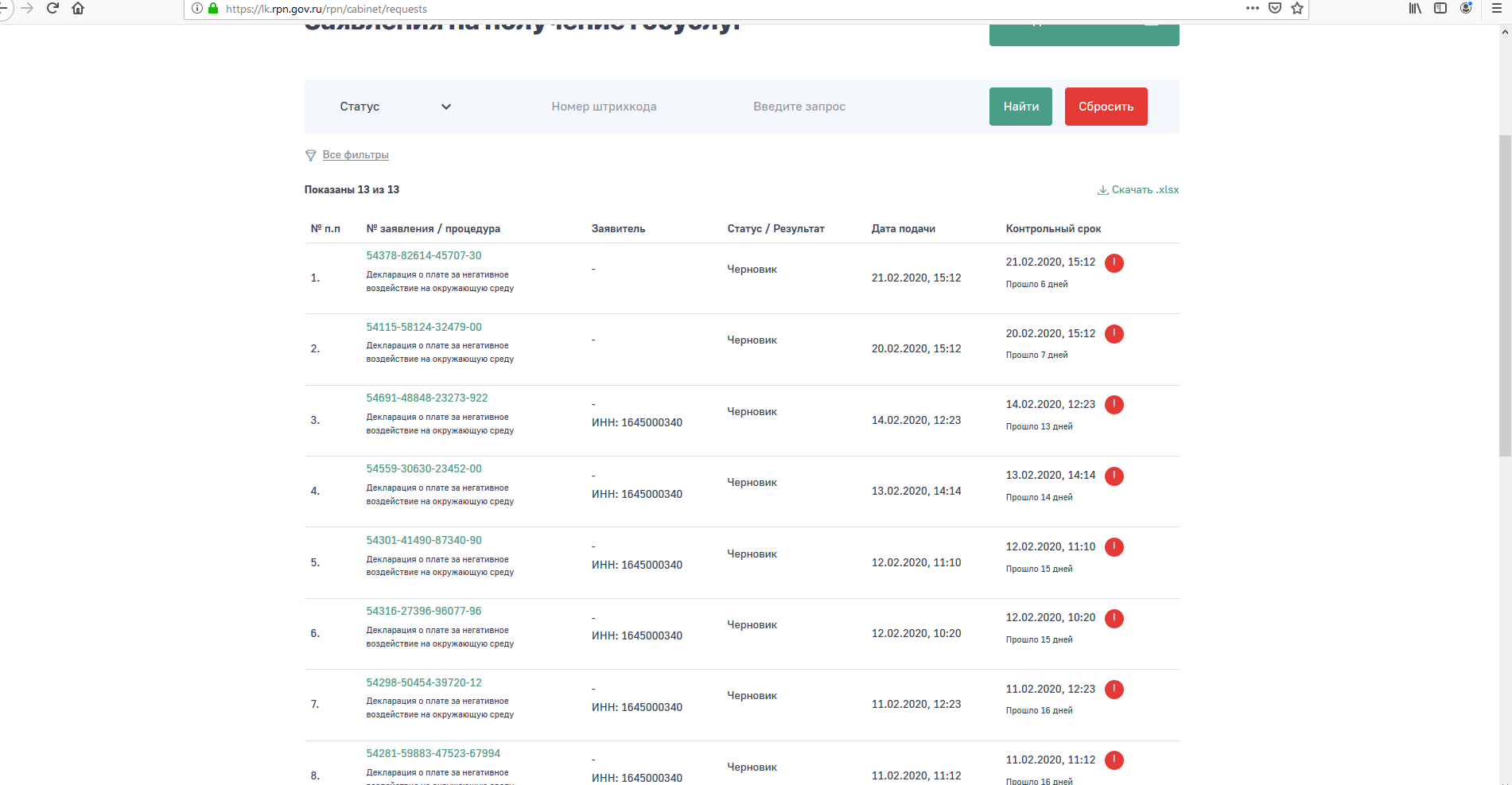Reload the page with the refresh icon
The height and width of the screenshot is (785, 1512).
pos(53,8)
